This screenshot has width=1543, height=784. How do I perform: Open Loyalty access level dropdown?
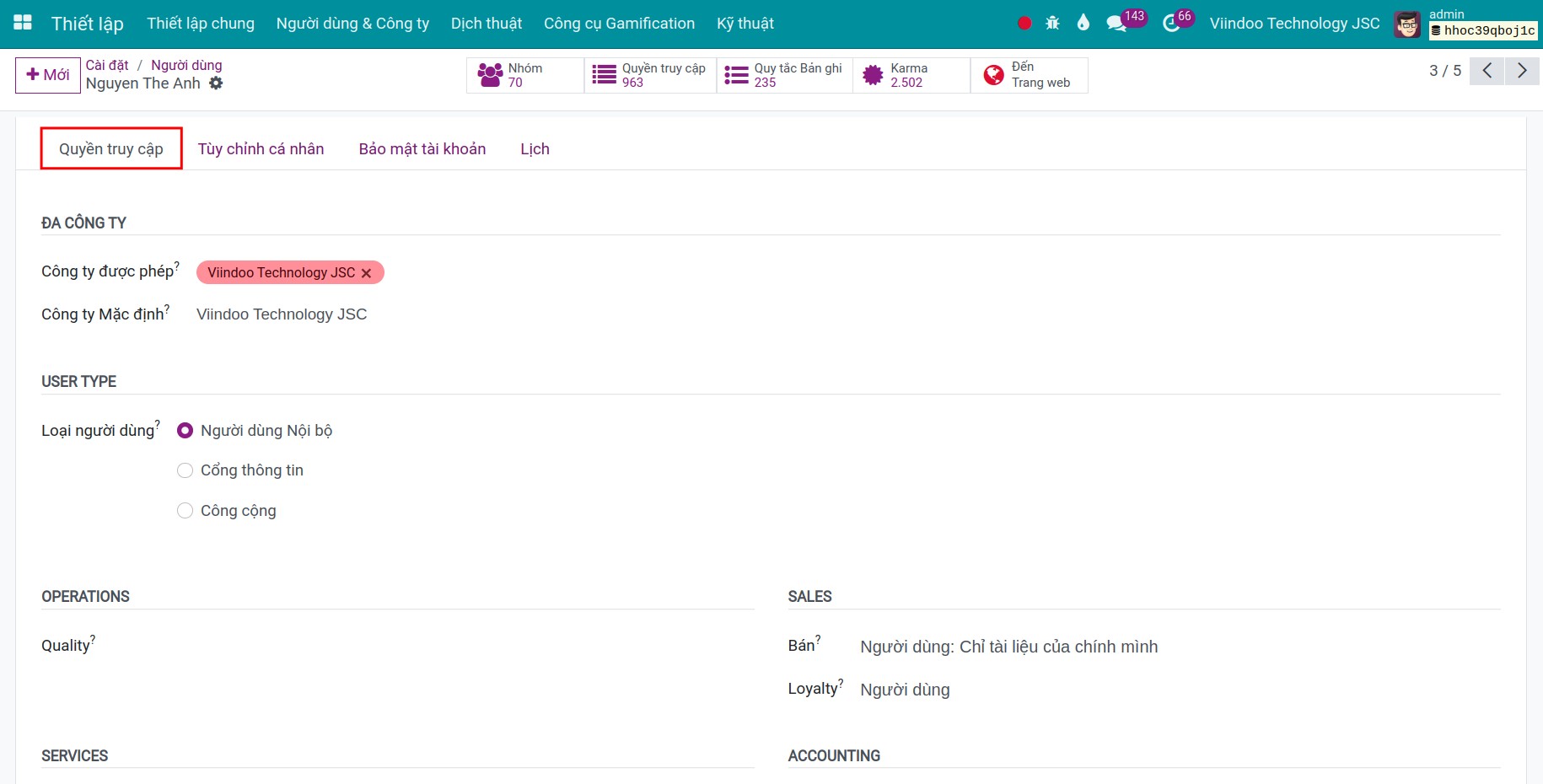[x=1180, y=690]
